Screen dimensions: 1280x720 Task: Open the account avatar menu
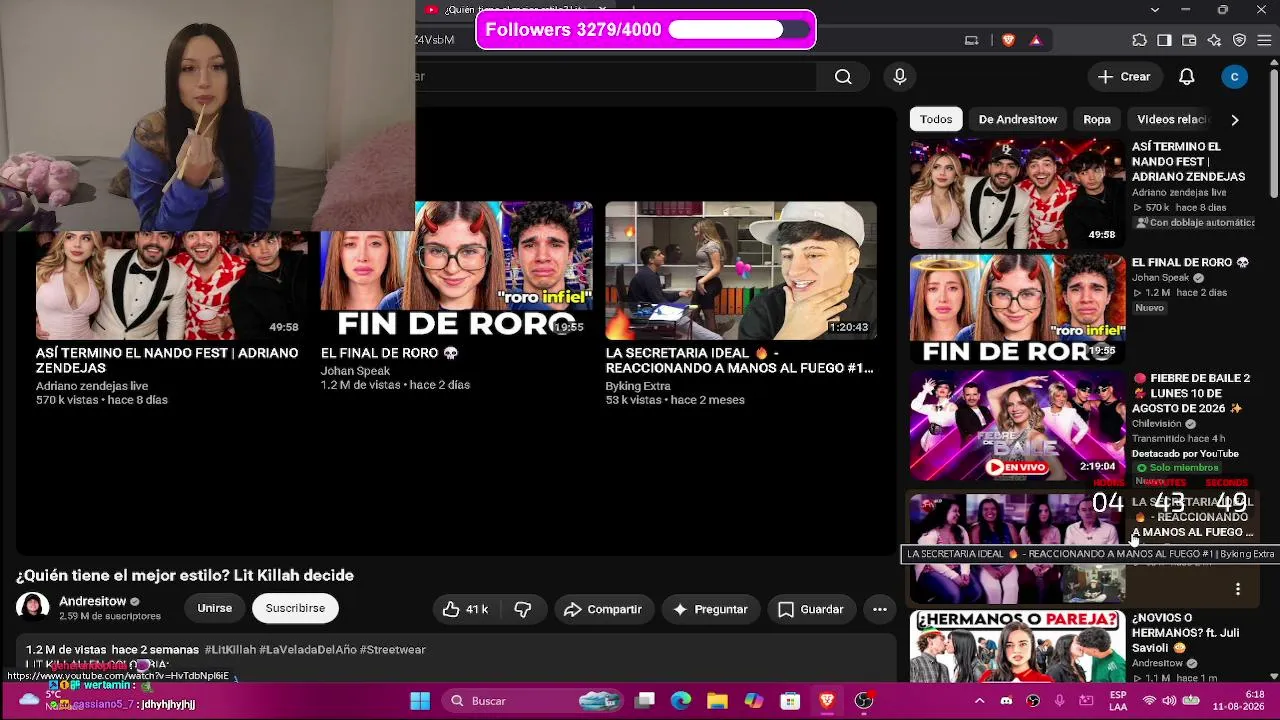point(1234,77)
